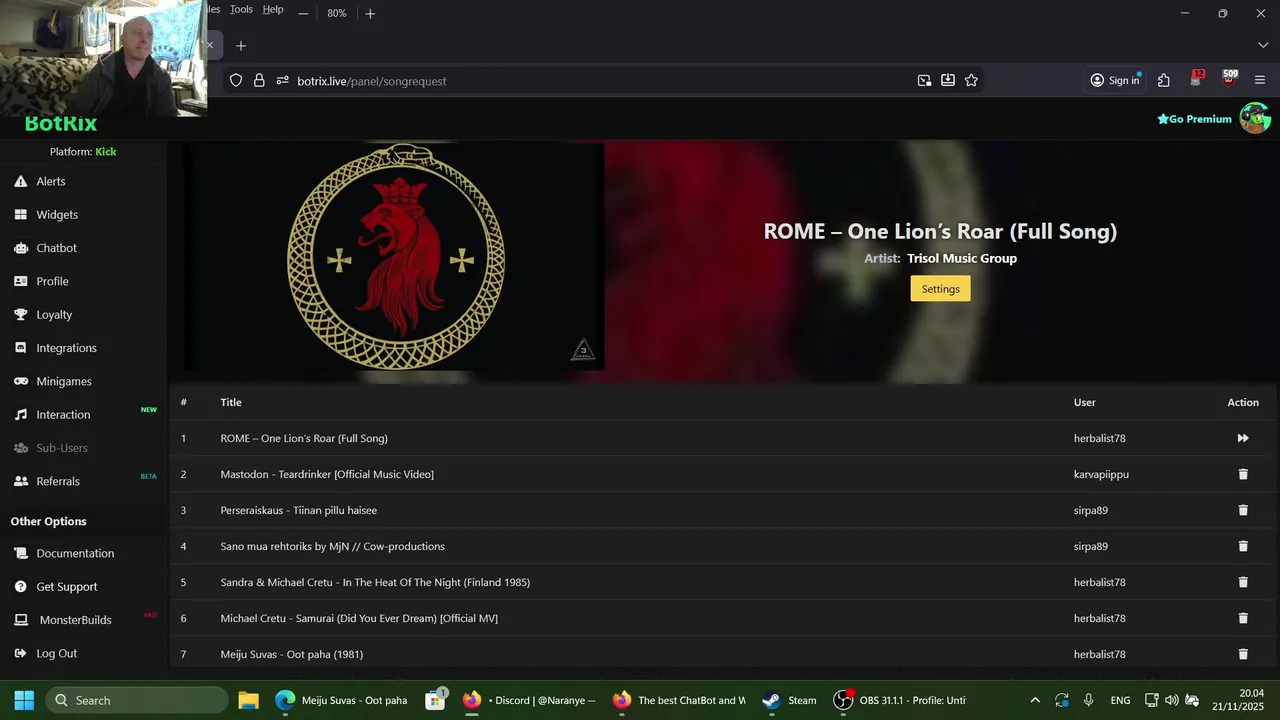Expand the list-all-tabs dropdown arrow
The width and height of the screenshot is (1280, 720).
[x=1262, y=46]
